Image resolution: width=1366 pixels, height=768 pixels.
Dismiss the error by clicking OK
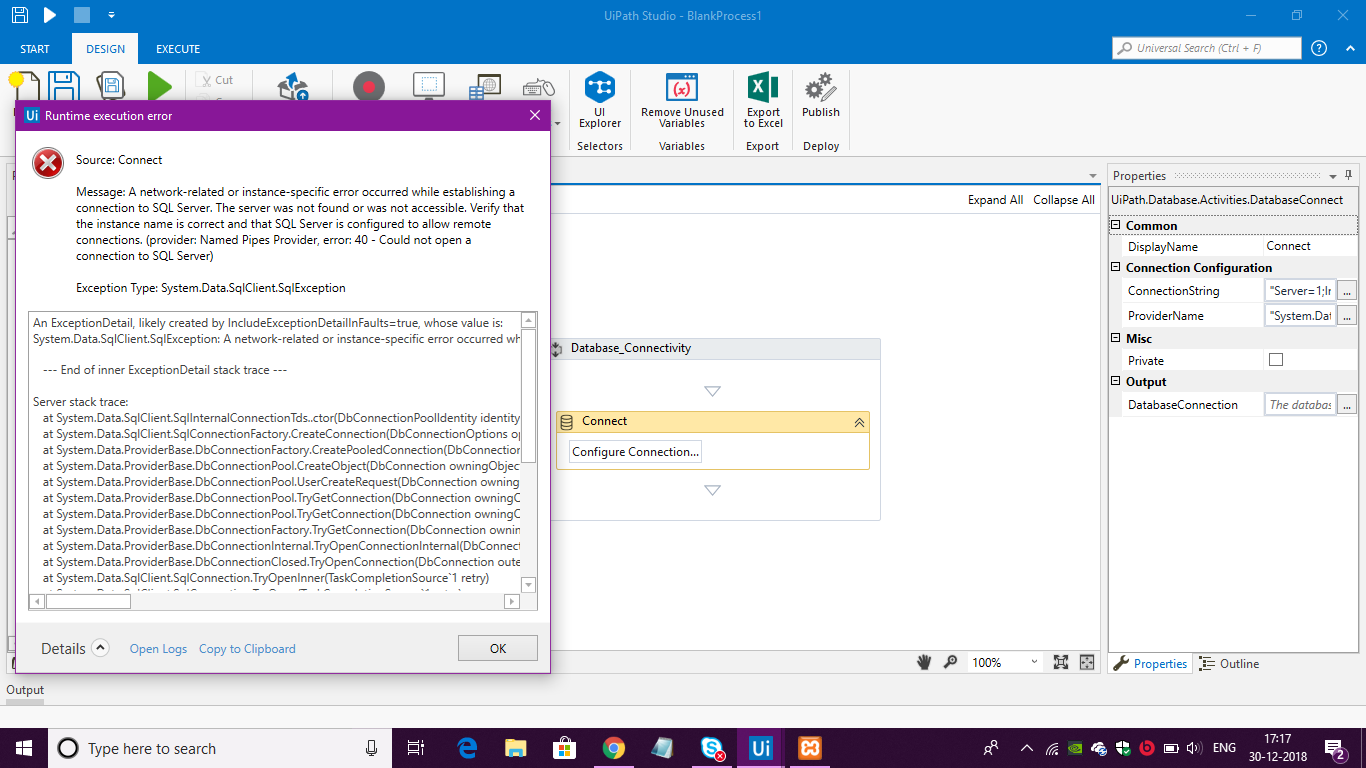pyautogui.click(x=497, y=647)
